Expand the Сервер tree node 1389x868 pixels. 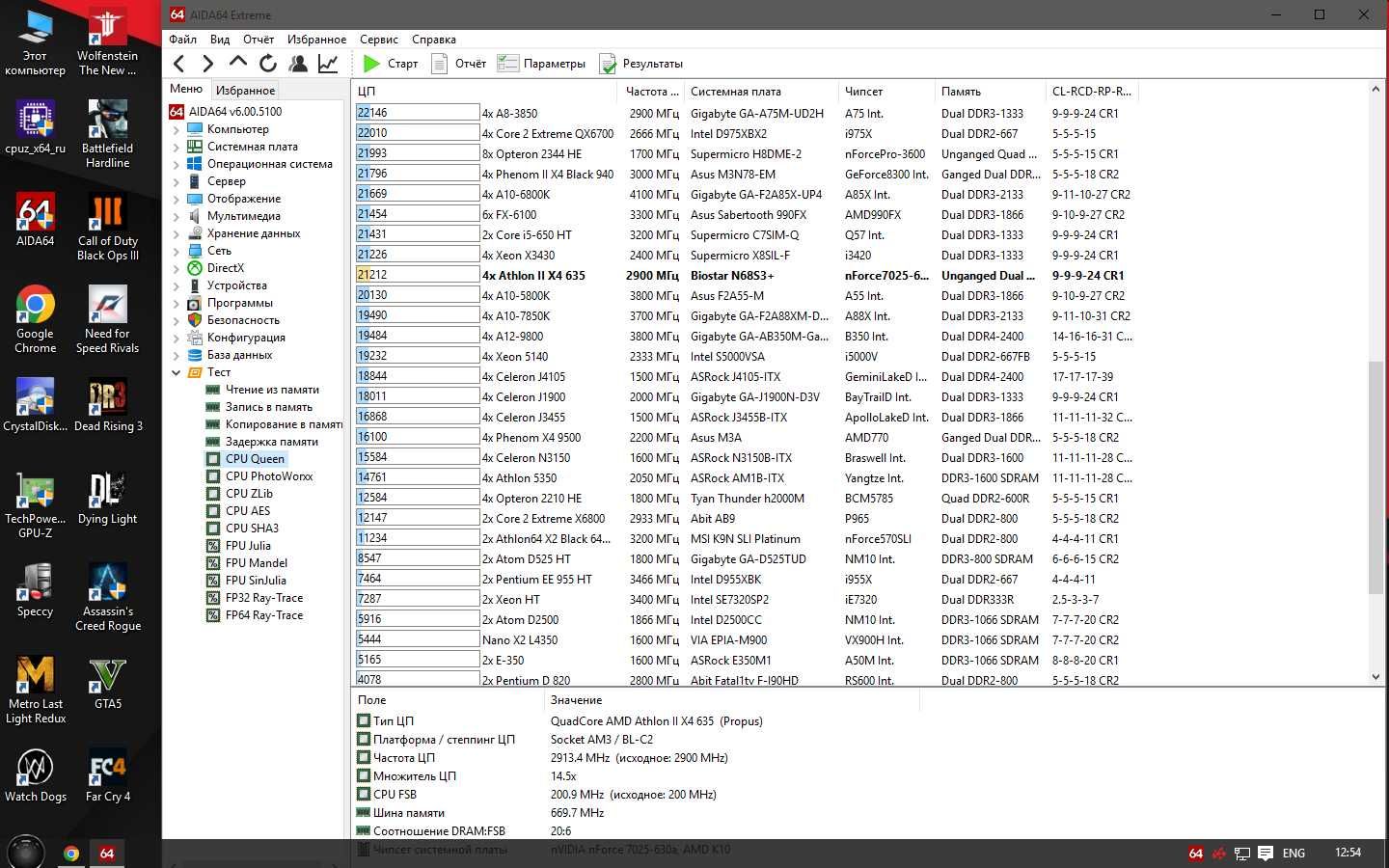[177, 181]
